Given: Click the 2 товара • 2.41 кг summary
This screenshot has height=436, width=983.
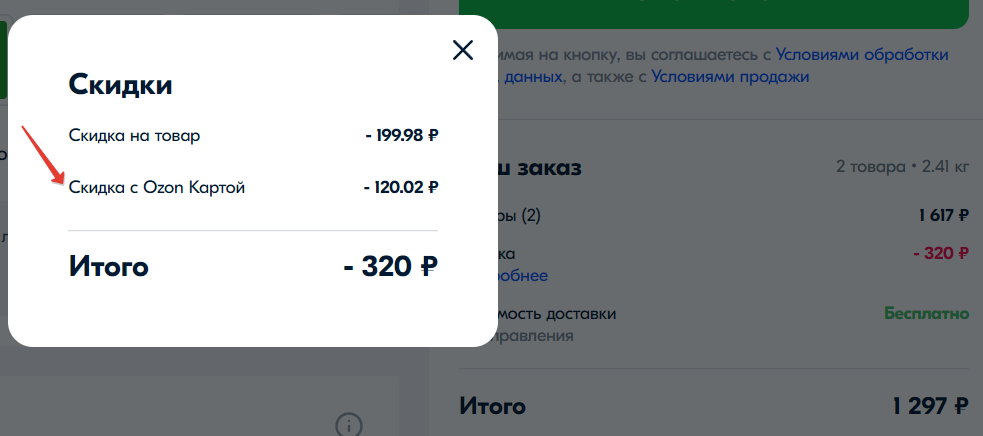Looking at the screenshot, I should (x=902, y=166).
